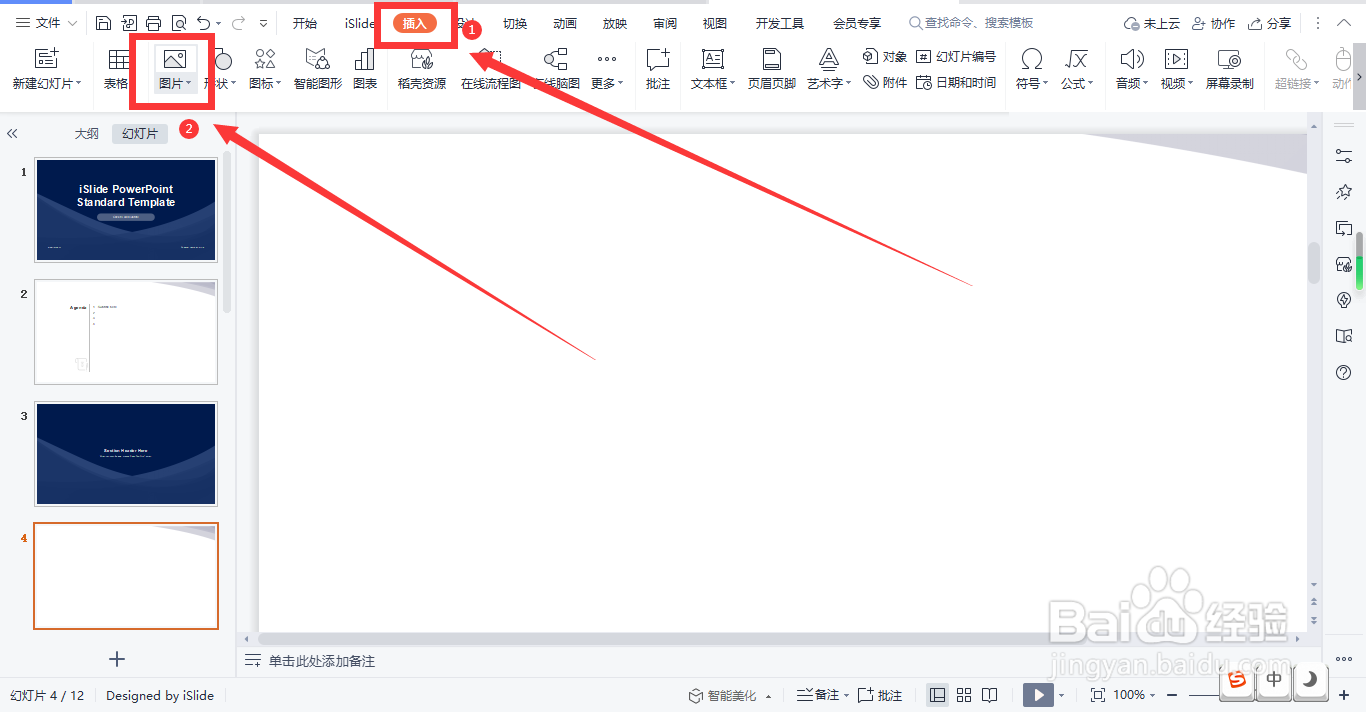Click the export-to-PDF icon beside Save

pyautogui.click(x=129, y=23)
